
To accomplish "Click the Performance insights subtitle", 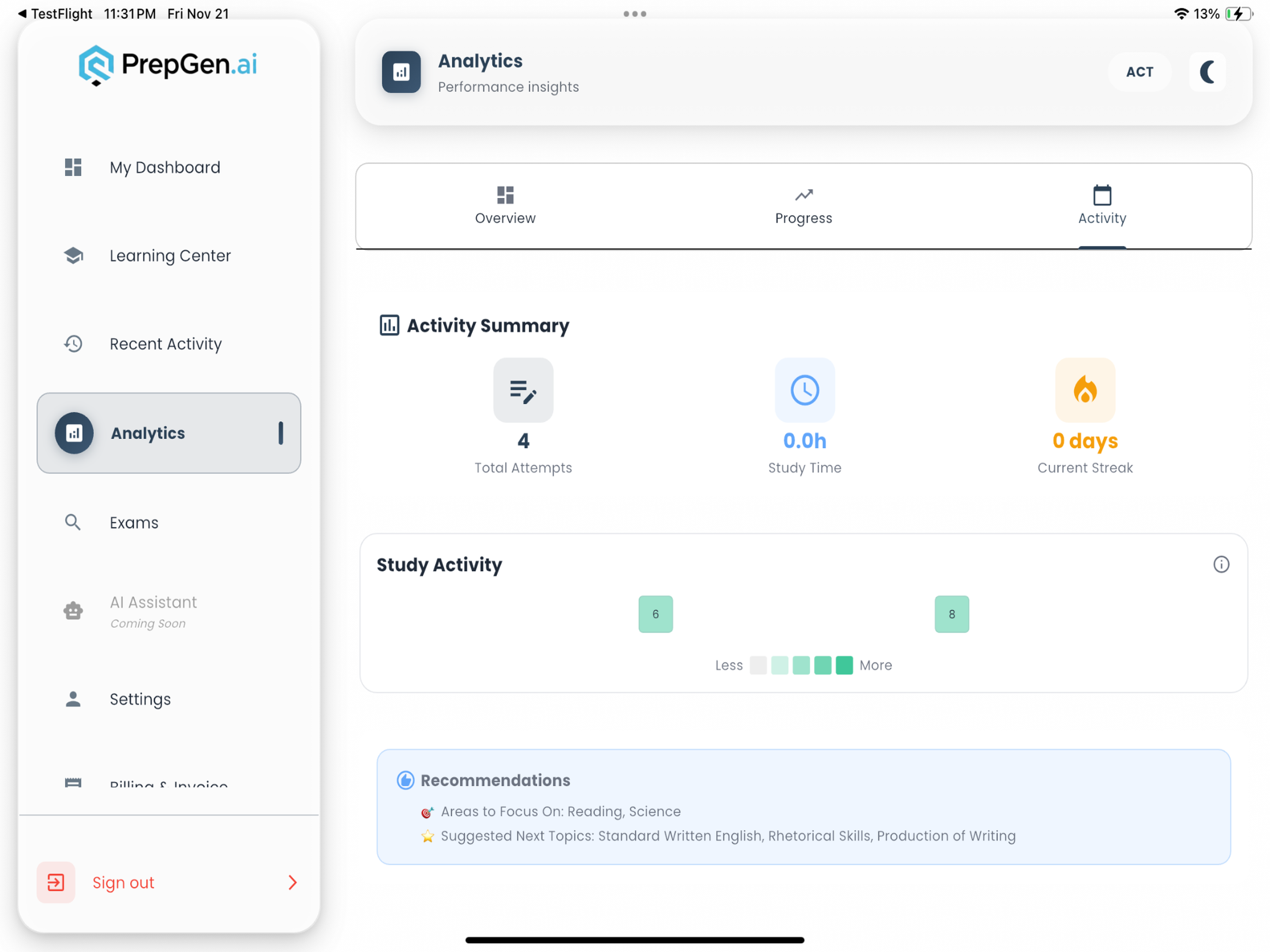I will (509, 87).
